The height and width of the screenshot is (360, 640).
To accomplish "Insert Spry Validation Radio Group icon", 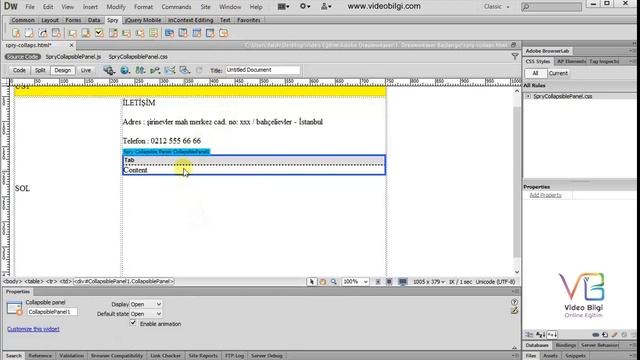I will (153, 33).
